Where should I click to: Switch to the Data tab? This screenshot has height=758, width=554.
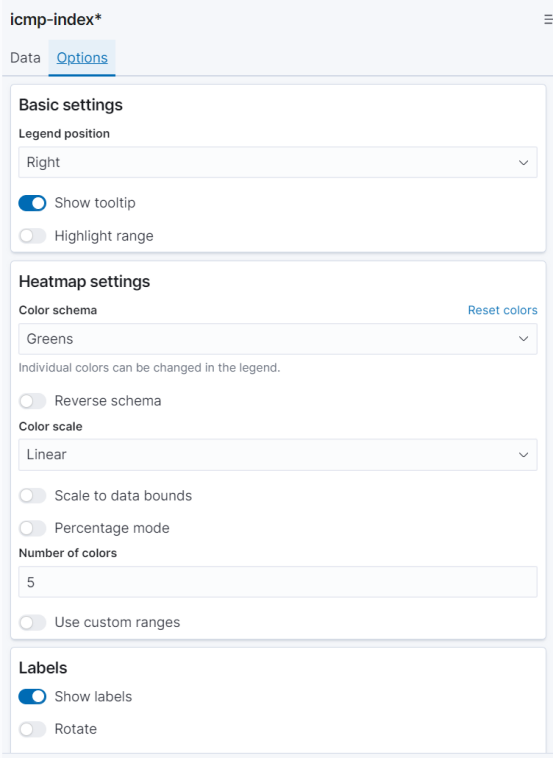25,58
